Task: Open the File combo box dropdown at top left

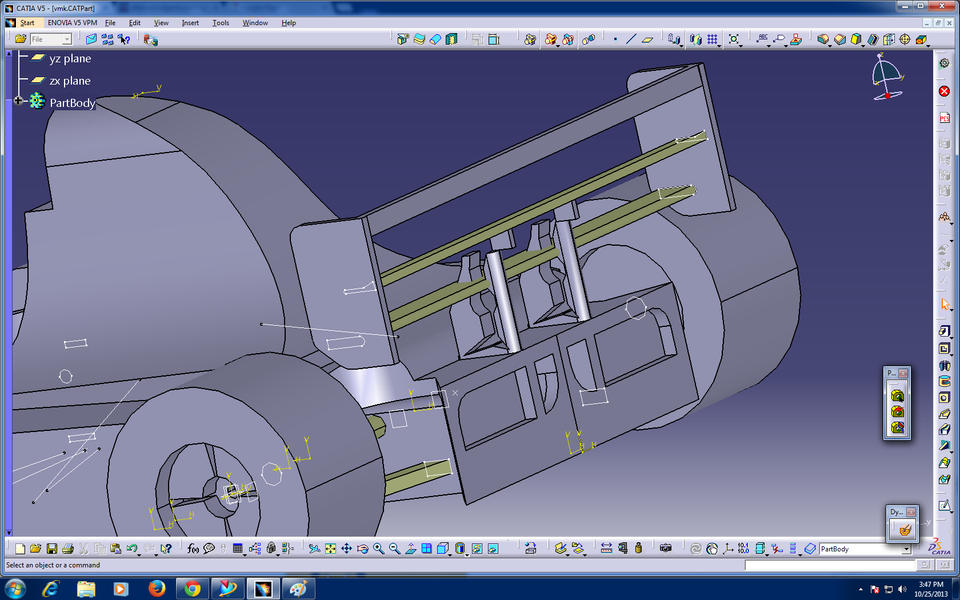Action: [x=66, y=39]
